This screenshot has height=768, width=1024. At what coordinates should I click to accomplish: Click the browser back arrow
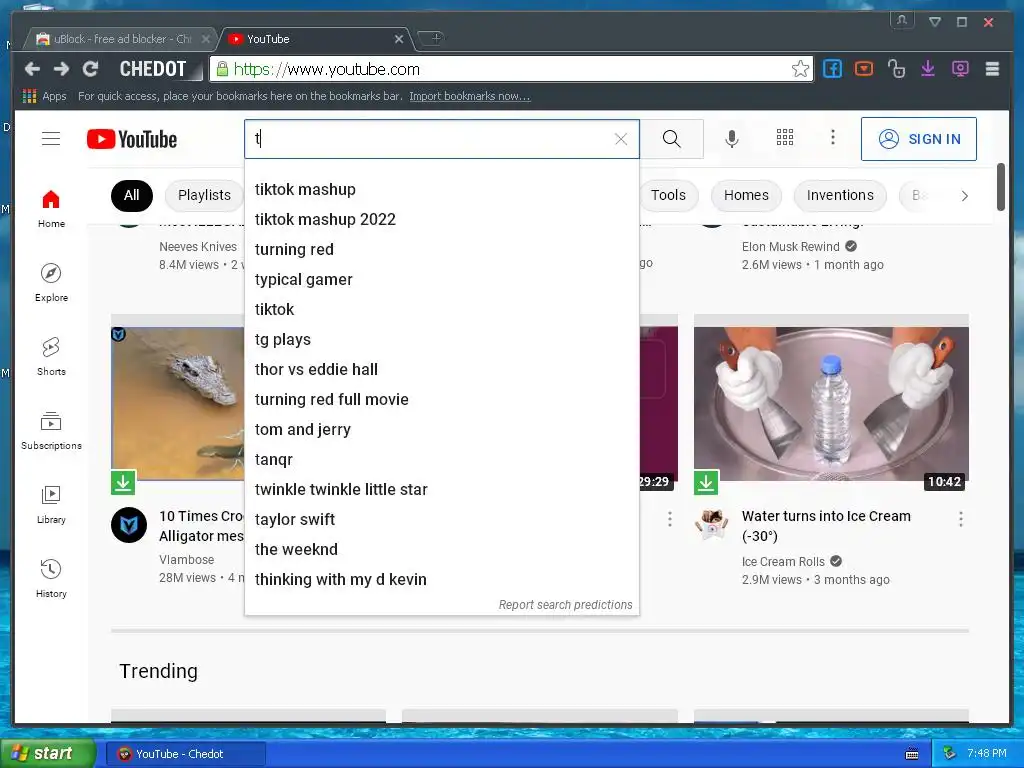pyautogui.click(x=32, y=69)
